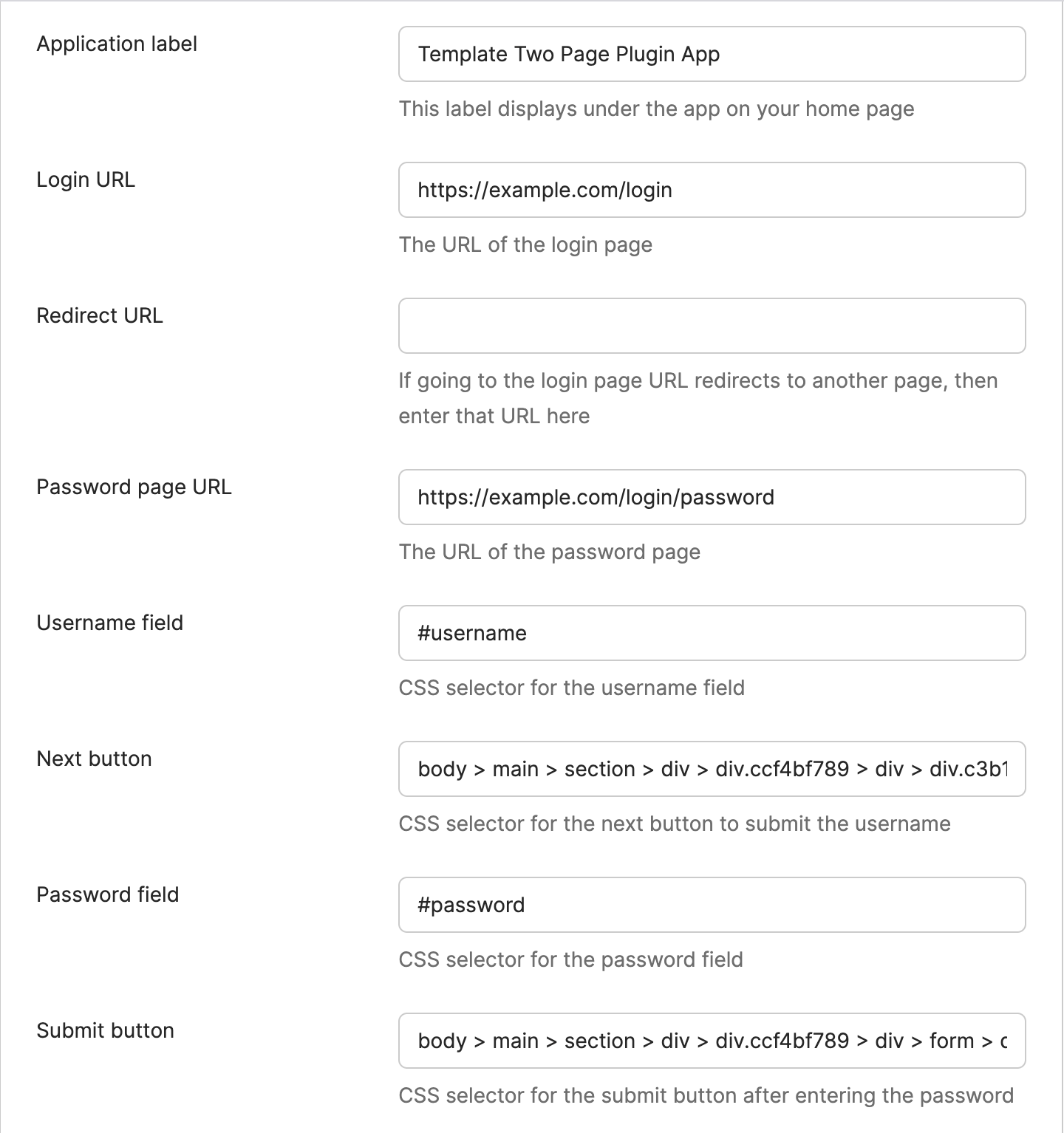Viewport: 1064px width, 1133px height.
Task: Click the Redirect URL label text
Action: 100,316
